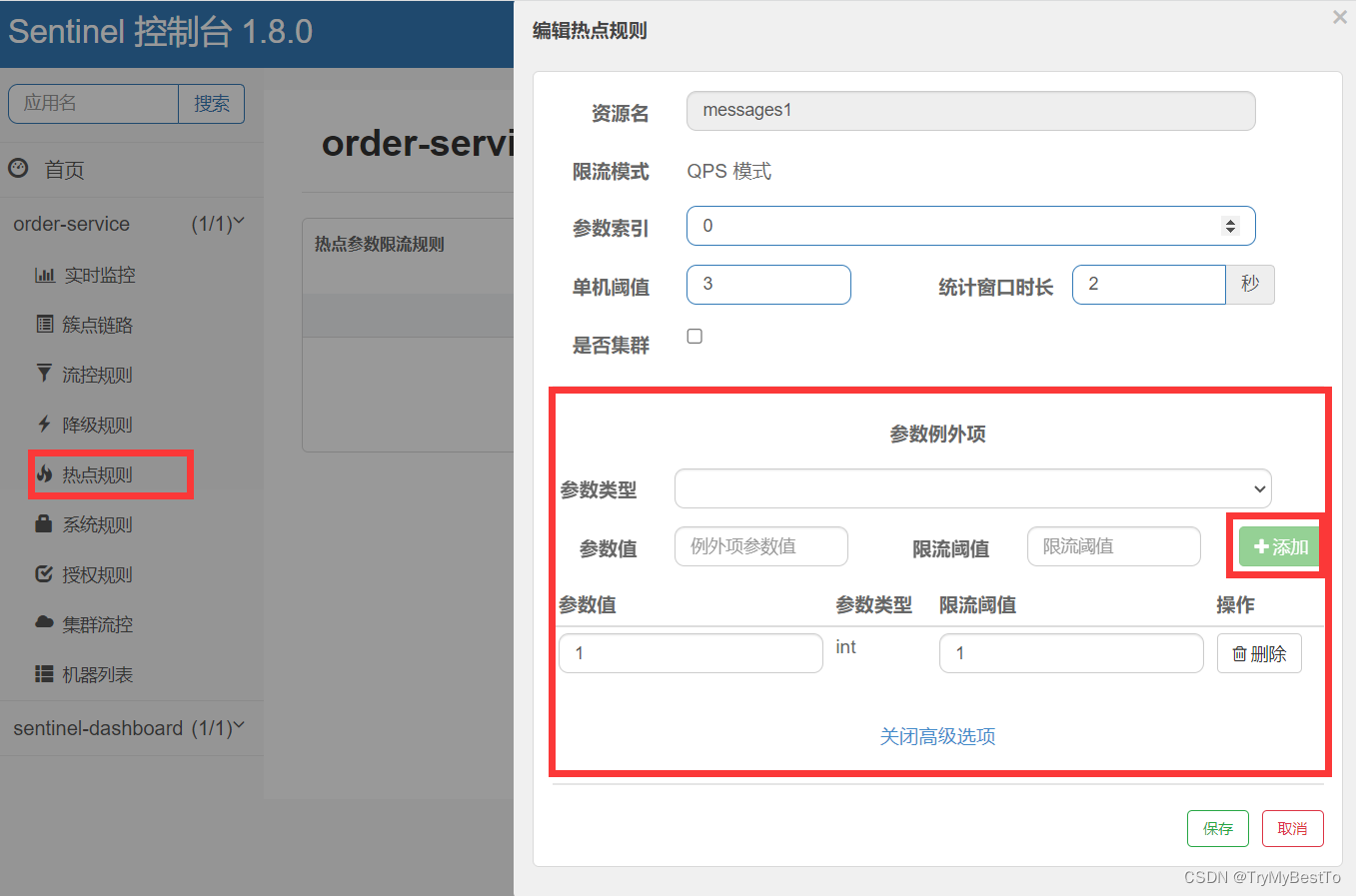Click the 参数例外项 heading
Image resolution: width=1356 pixels, height=896 pixels.
pyautogui.click(x=937, y=434)
